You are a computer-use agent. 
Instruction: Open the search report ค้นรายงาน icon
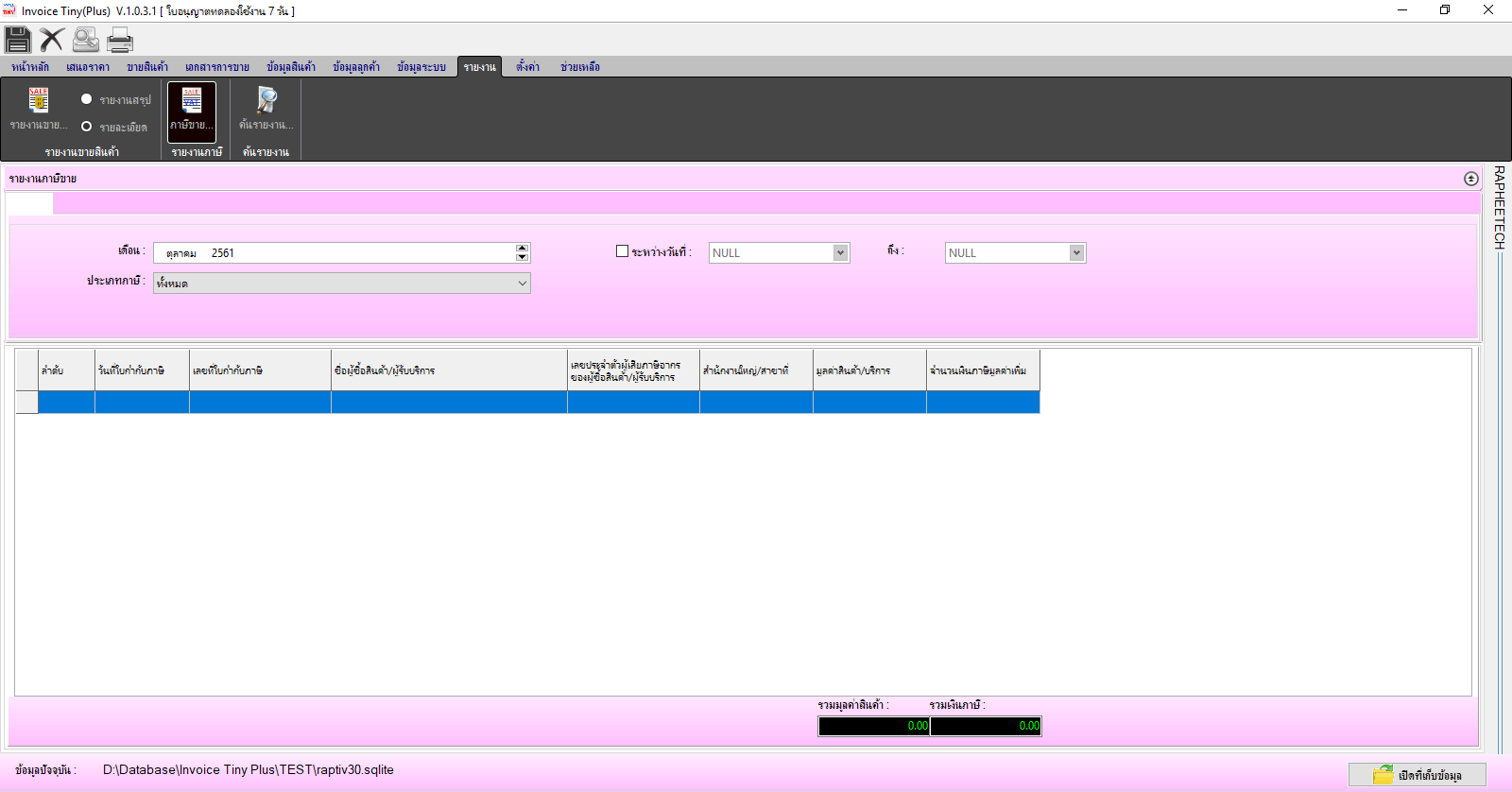pos(266,109)
